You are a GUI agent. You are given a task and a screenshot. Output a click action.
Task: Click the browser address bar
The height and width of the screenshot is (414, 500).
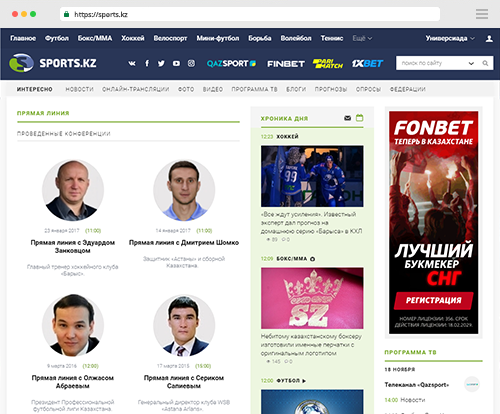pos(250,14)
